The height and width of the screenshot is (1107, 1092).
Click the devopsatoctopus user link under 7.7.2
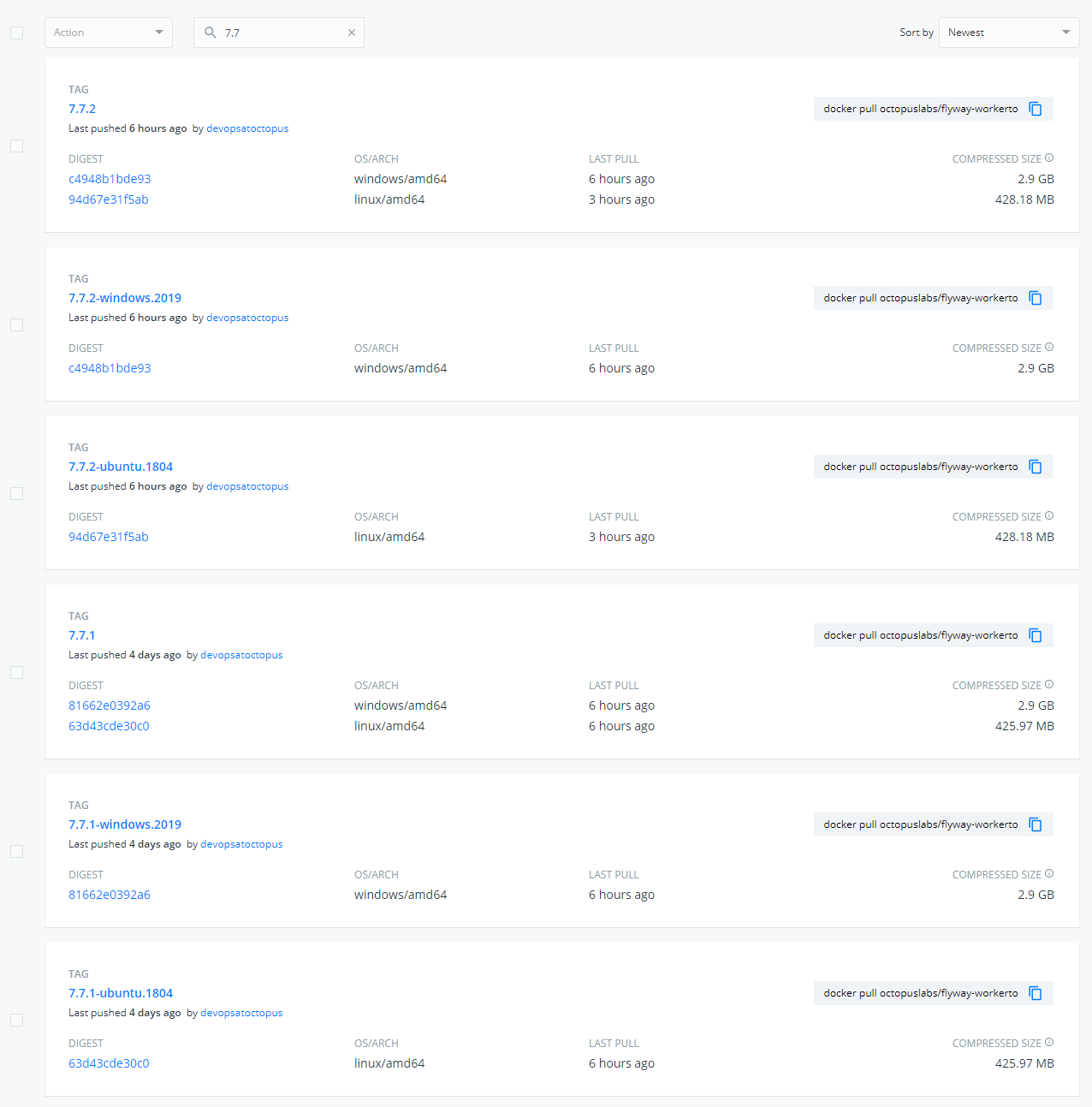247,128
